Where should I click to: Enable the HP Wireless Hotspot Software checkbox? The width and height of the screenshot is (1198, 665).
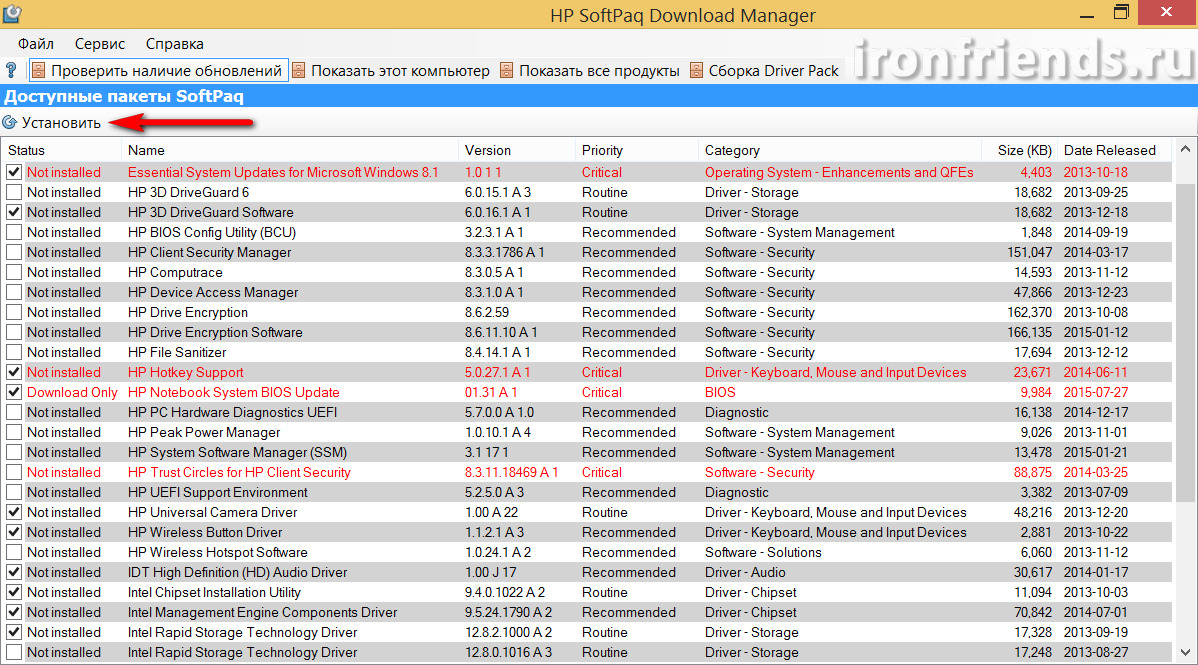pos(14,552)
